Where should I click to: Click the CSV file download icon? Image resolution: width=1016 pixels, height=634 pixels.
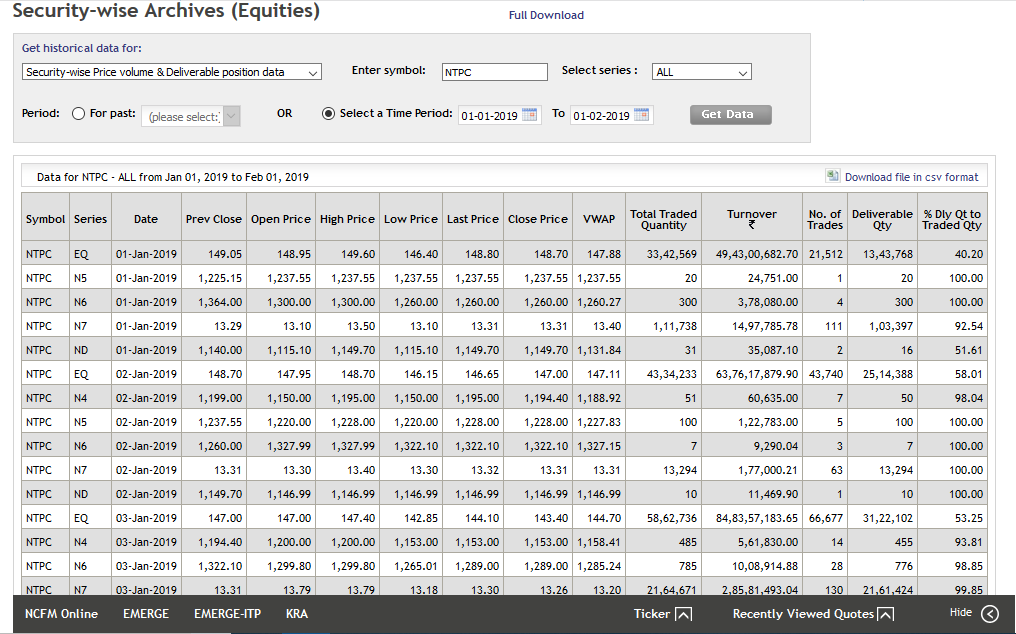click(x=832, y=176)
